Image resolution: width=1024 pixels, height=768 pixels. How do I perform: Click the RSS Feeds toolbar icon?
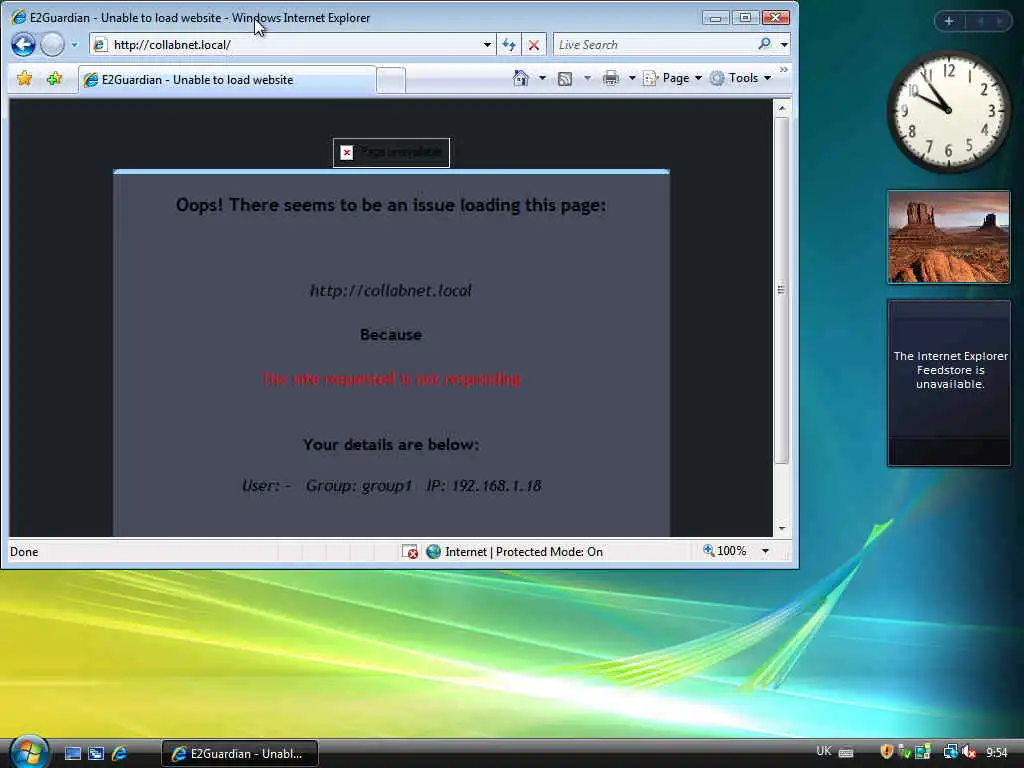click(565, 79)
